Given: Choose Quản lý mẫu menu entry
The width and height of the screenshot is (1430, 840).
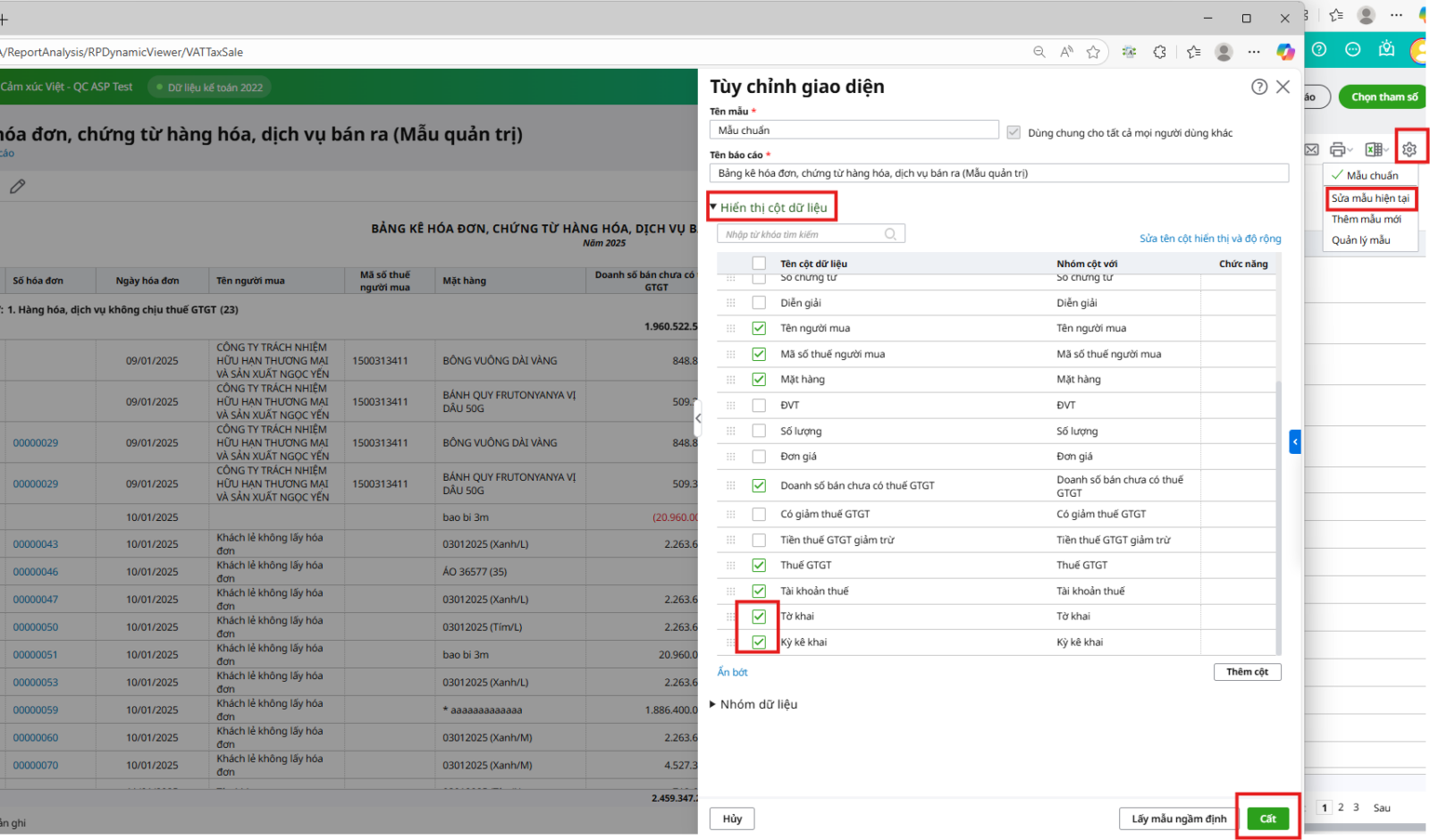Looking at the screenshot, I should tap(1360, 240).
